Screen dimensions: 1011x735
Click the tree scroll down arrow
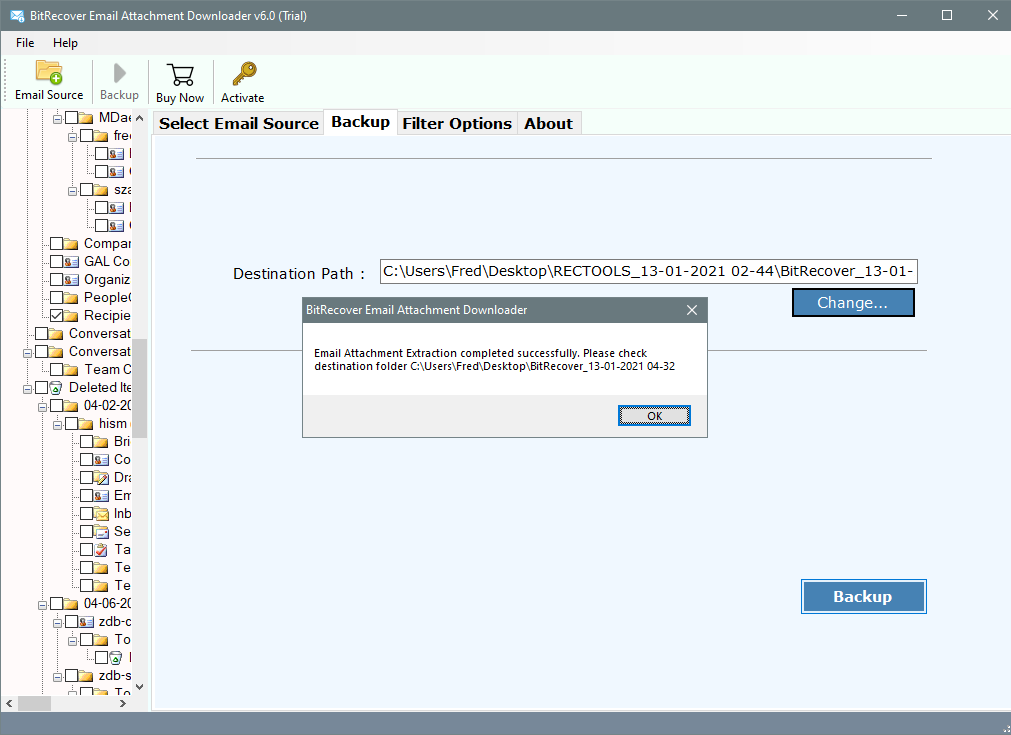point(140,687)
